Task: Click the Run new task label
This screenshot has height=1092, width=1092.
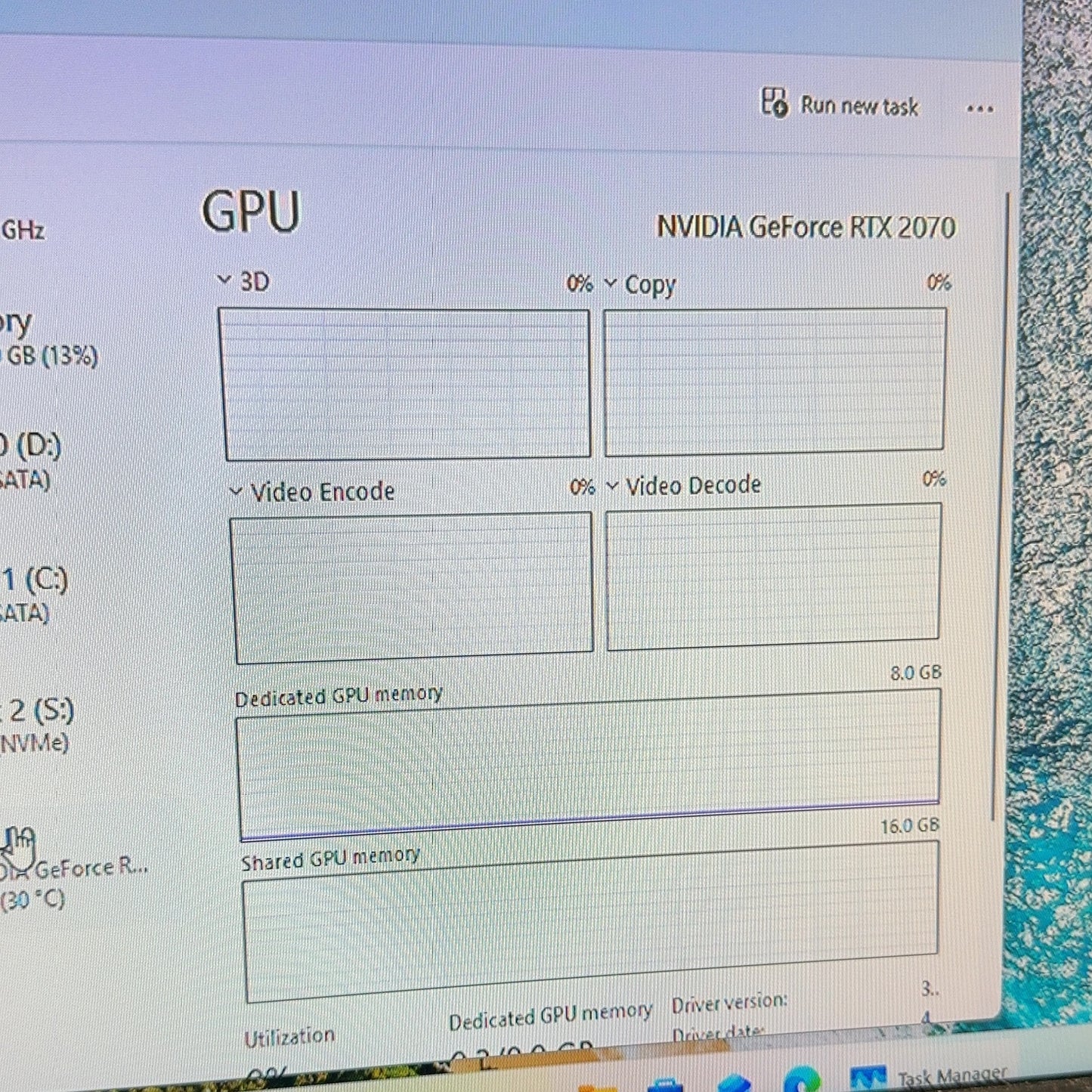Action: 859,106
